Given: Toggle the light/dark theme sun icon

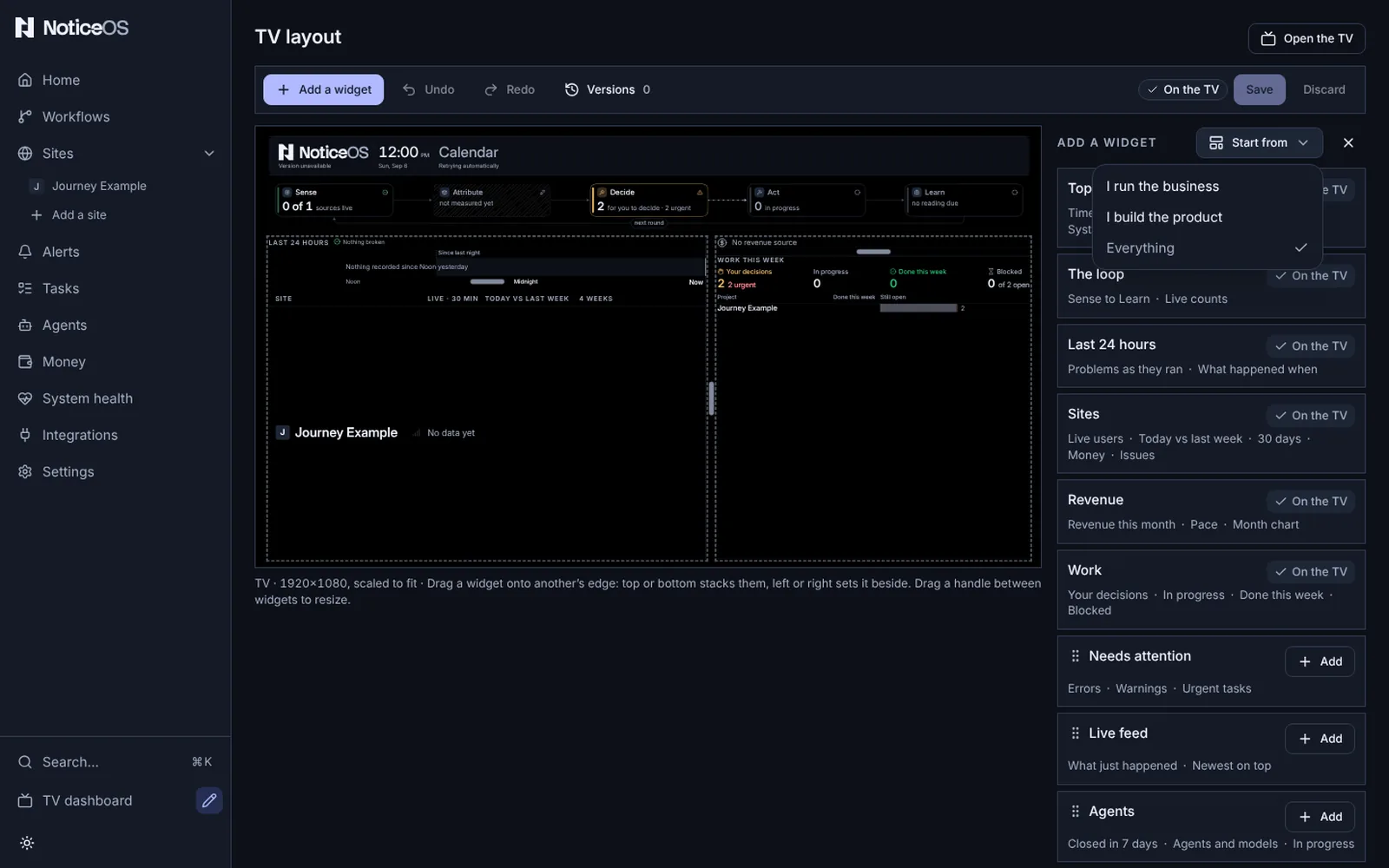Looking at the screenshot, I should (27, 843).
